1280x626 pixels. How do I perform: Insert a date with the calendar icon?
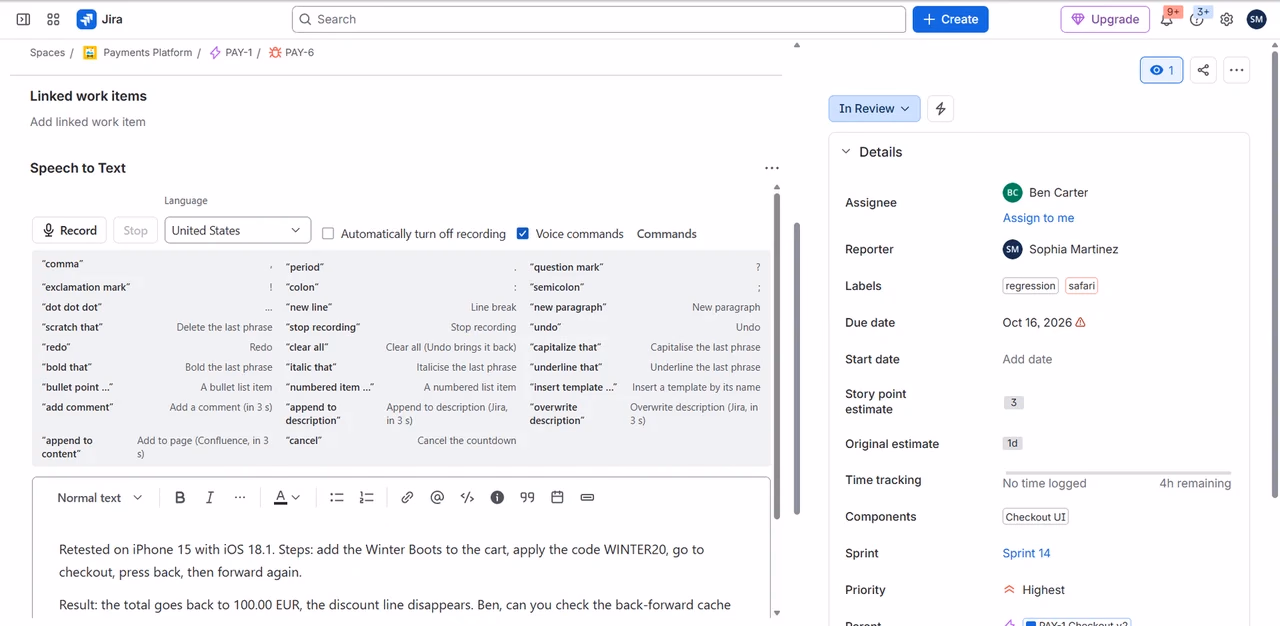[x=557, y=497]
